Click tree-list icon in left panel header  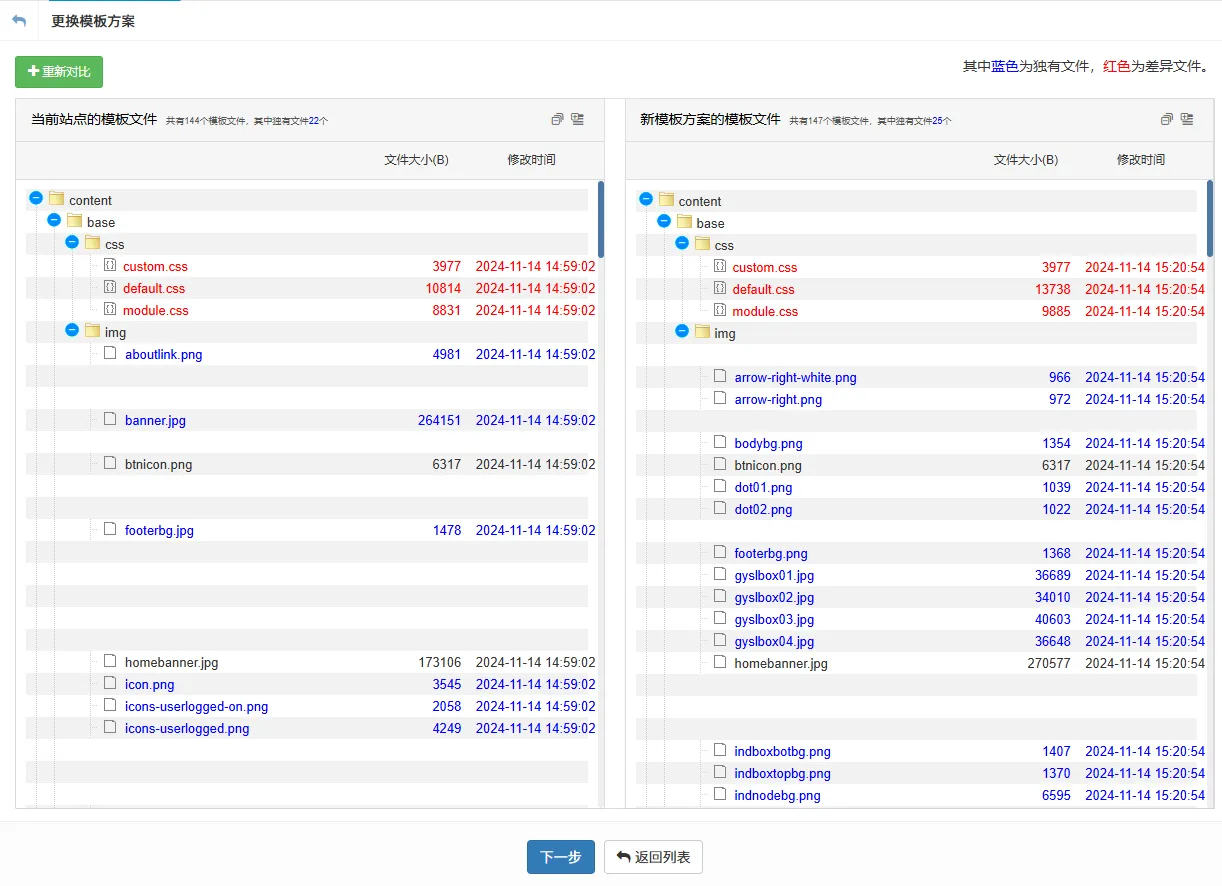(577, 119)
